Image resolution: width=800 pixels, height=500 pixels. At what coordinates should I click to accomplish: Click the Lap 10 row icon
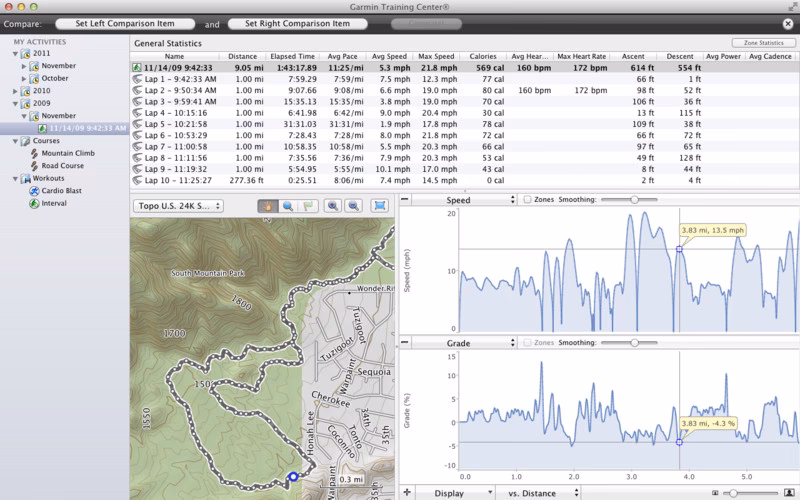(137, 180)
